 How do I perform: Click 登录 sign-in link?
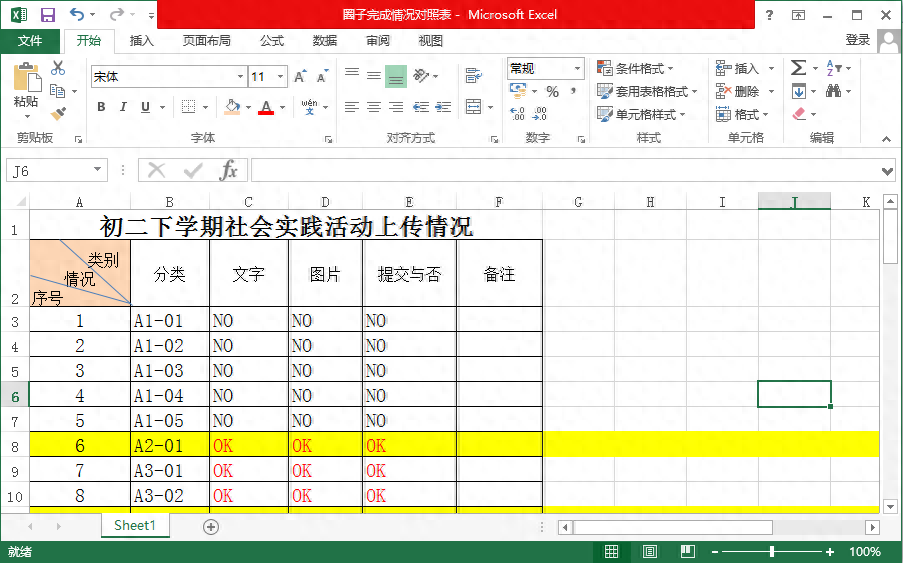click(858, 40)
